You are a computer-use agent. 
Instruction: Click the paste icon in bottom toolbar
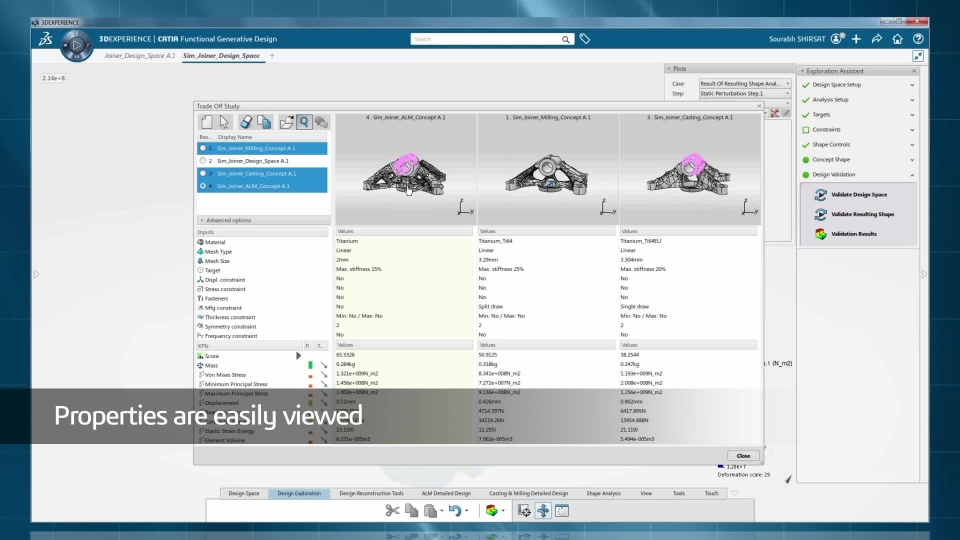430,511
